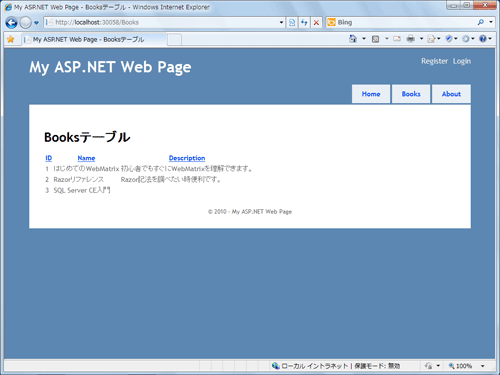Open the About navigation tab

[451, 94]
